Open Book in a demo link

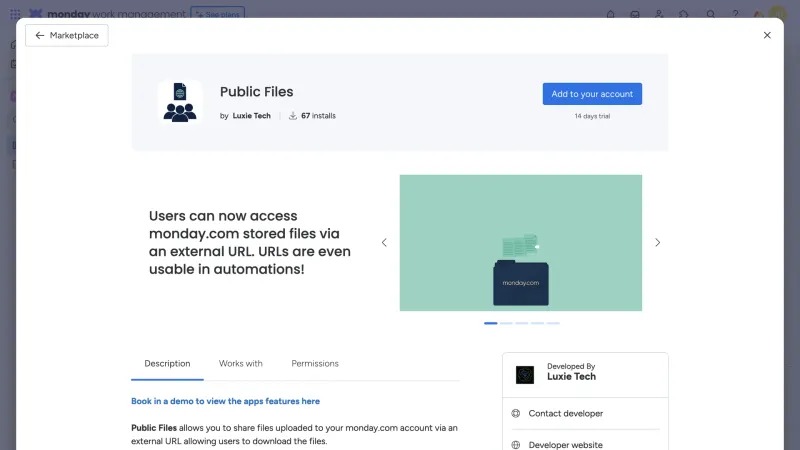[226, 401]
